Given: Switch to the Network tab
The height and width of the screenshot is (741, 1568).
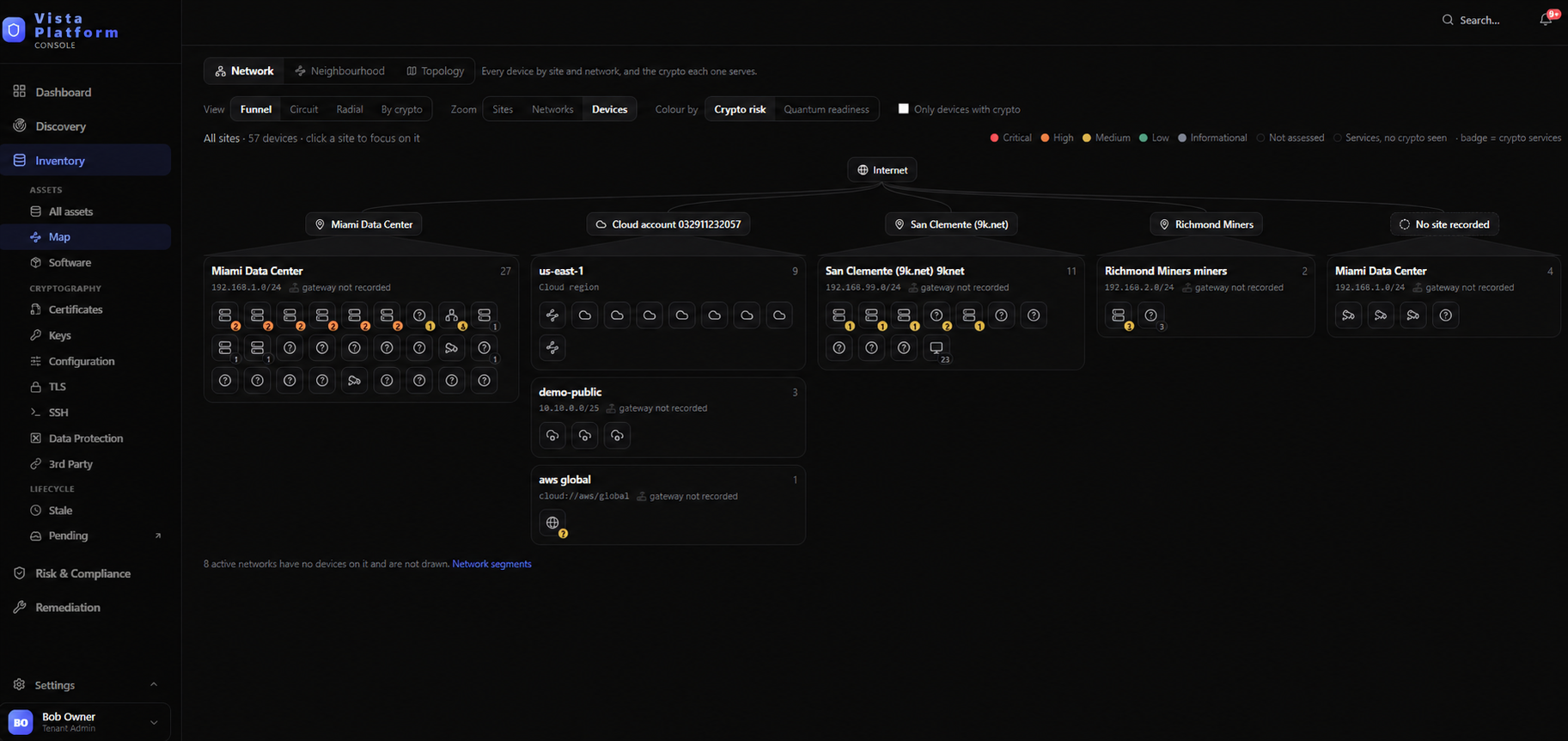Looking at the screenshot, I should coord(244,71).
